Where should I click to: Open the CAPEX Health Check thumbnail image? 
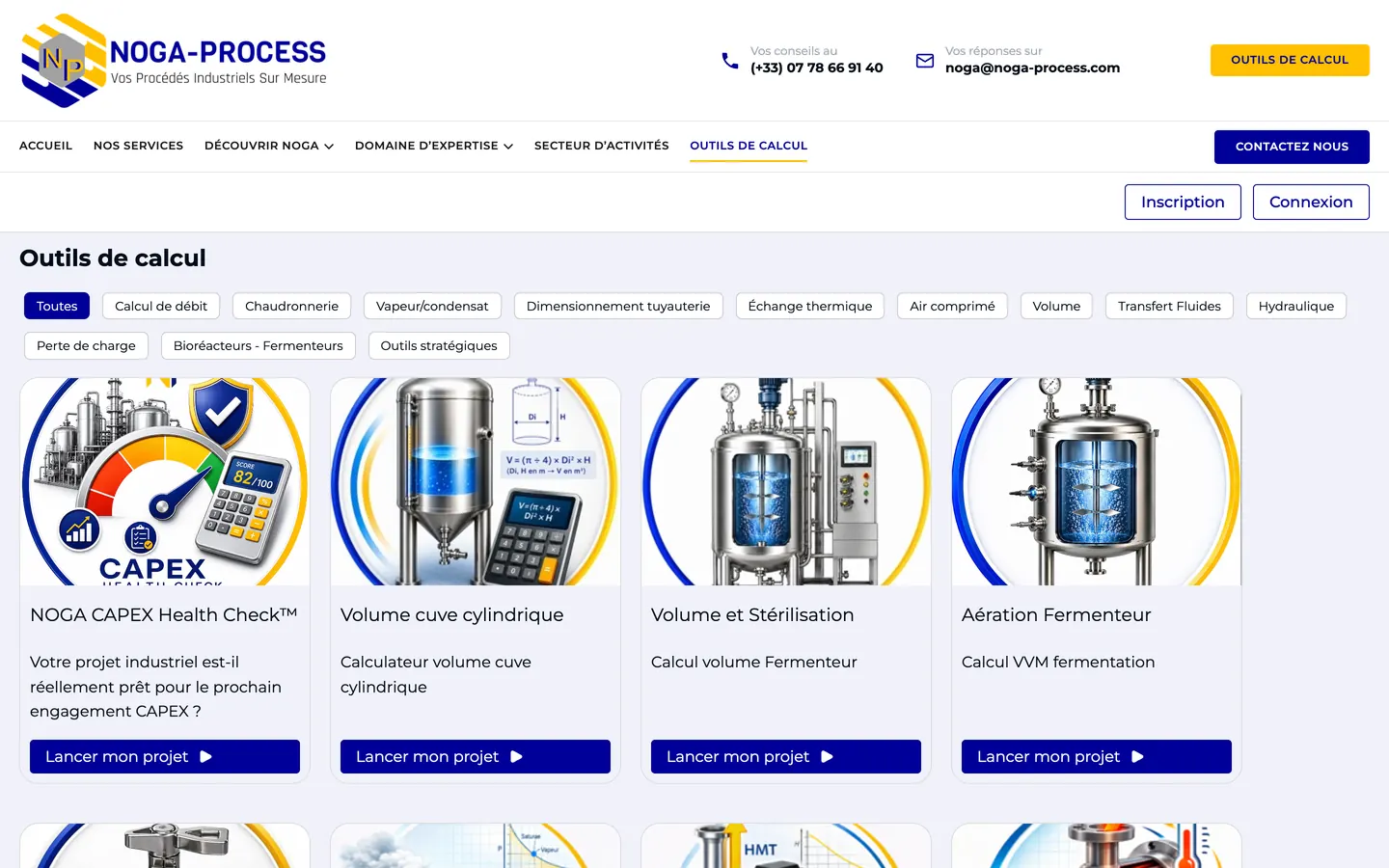[x=165, y=481]
